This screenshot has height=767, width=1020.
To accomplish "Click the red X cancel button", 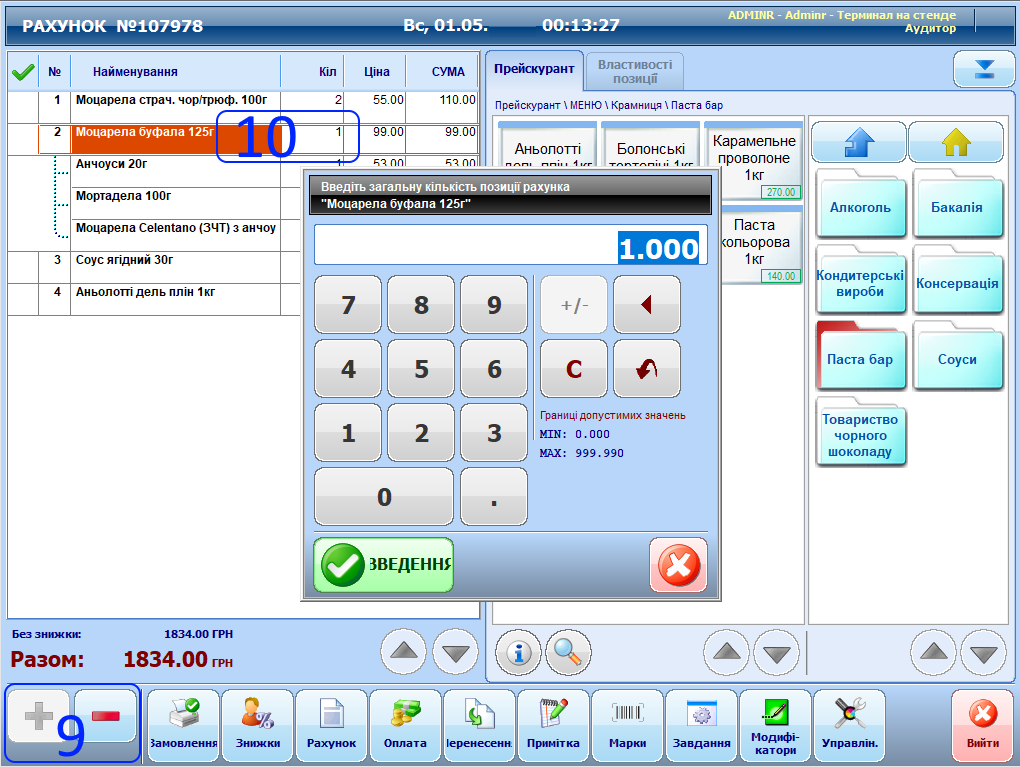I will pos(678,566).
